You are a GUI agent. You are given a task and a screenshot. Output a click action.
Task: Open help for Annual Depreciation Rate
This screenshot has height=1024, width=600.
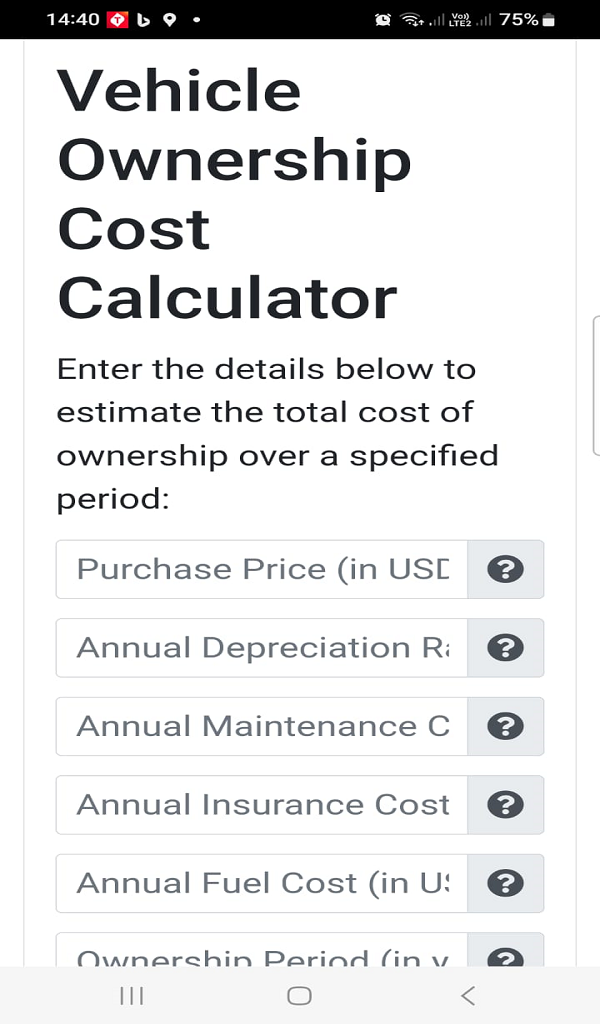(505, 648)
